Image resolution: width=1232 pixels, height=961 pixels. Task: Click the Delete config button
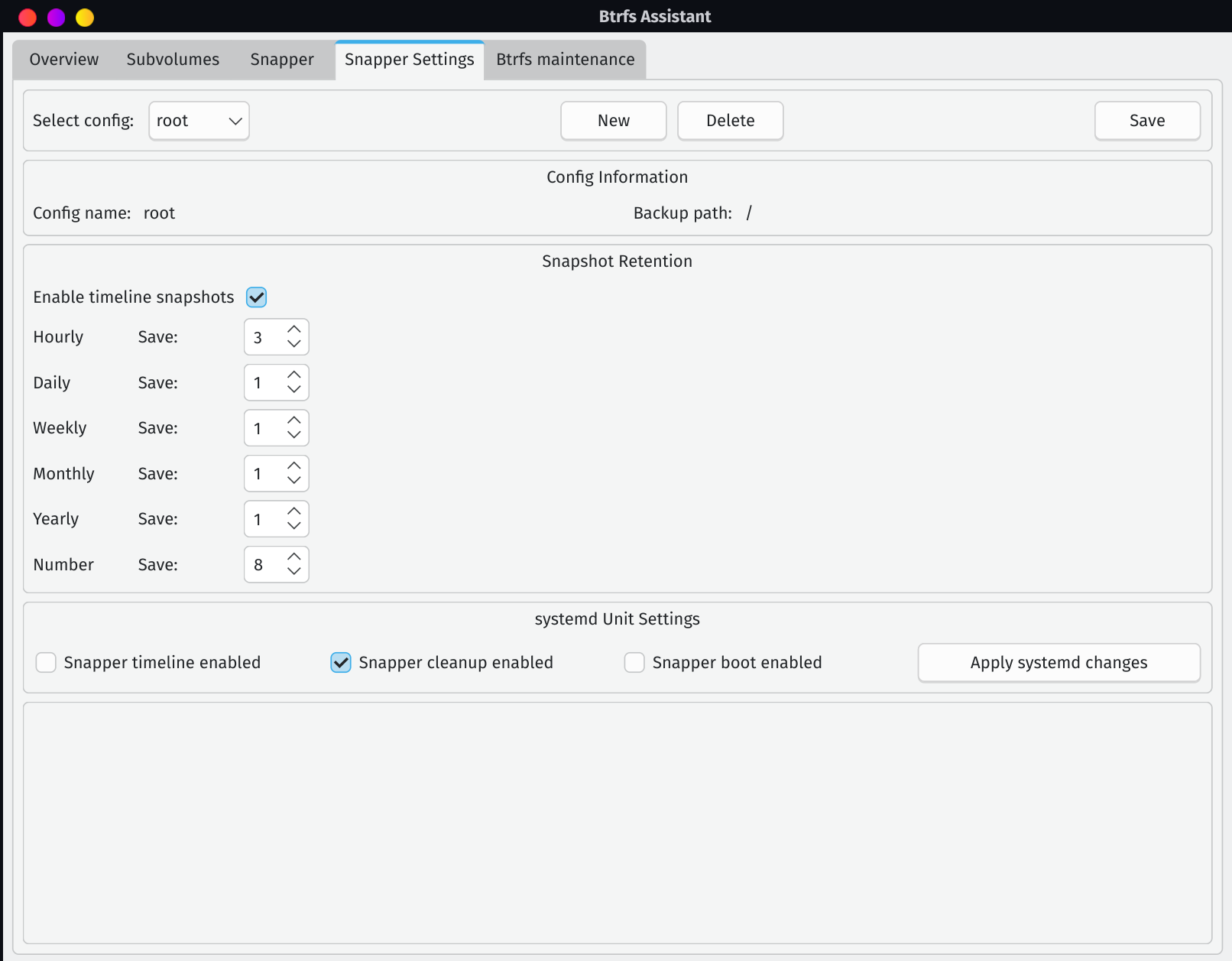731,121
